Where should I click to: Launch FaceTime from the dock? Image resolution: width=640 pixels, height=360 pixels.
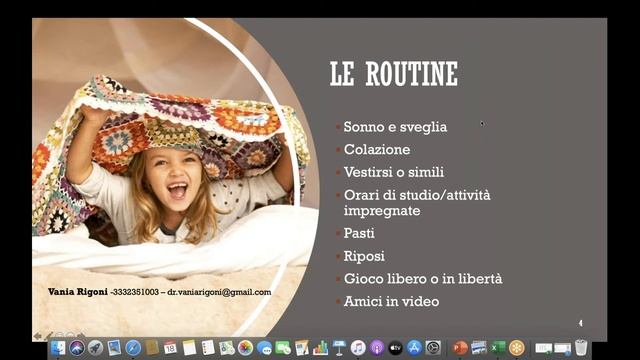tap(283, 348)
